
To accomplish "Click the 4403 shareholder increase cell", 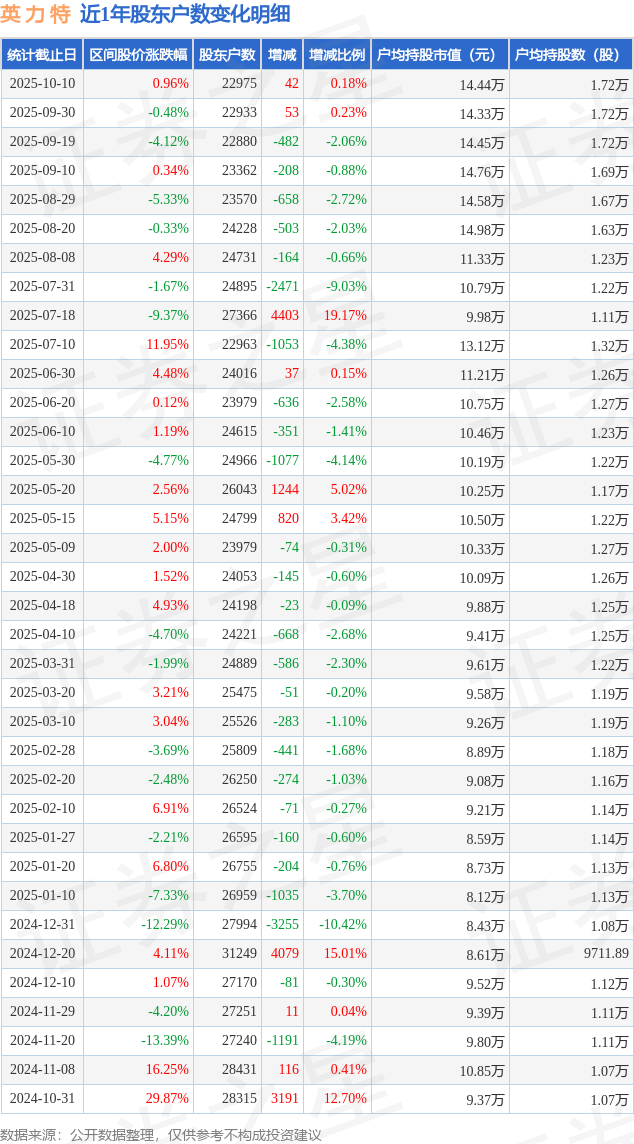I will (x=284, y=316).
